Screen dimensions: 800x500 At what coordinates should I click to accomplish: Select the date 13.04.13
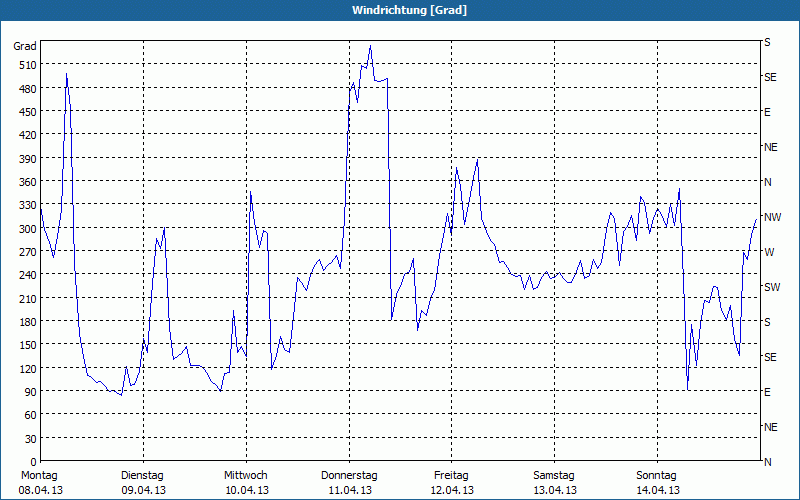pyautogui.click(x=555, y=490)
